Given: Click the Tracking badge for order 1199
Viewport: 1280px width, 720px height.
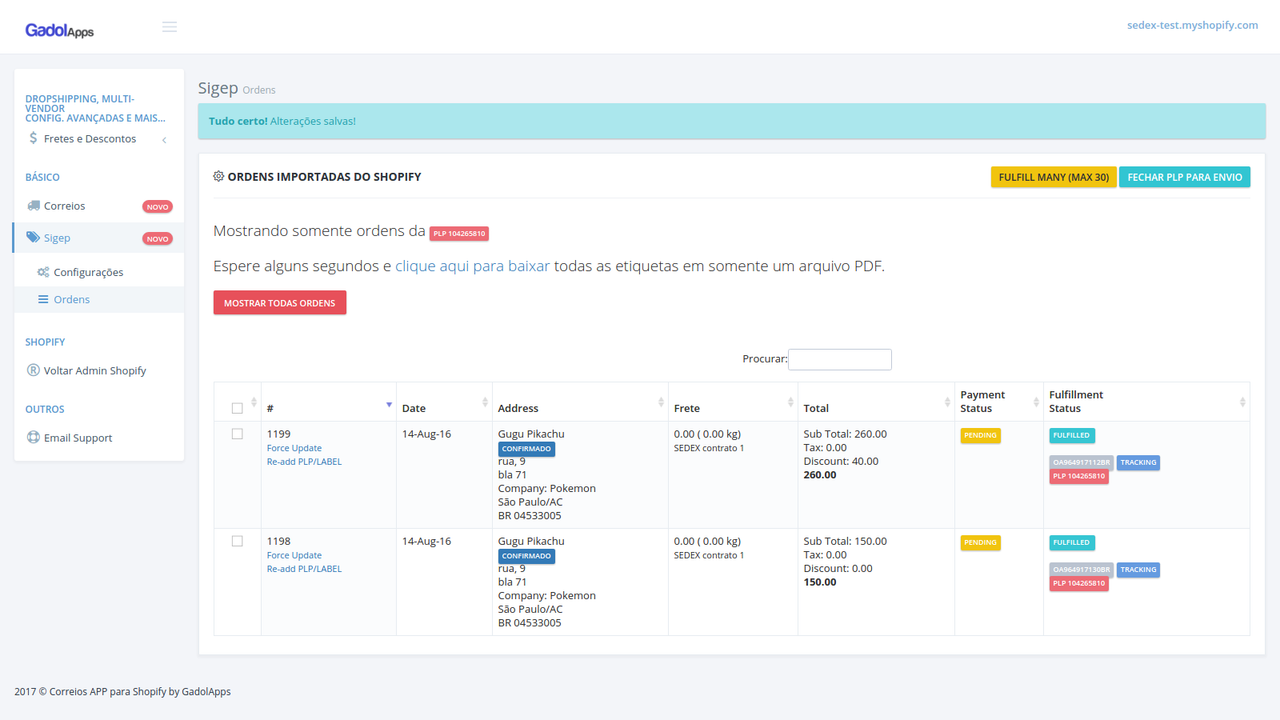Looking at the screenshot, I should (x=1138, y=462).
